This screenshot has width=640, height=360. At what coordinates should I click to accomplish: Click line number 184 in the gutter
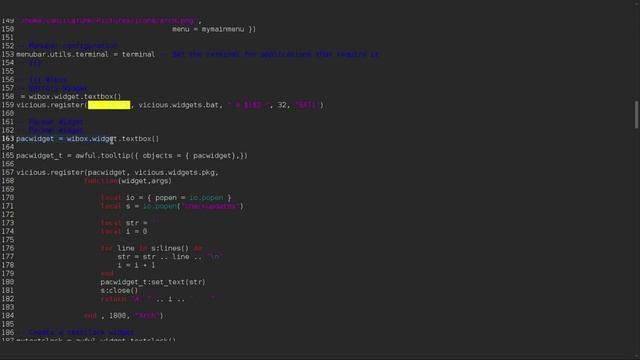8,316
